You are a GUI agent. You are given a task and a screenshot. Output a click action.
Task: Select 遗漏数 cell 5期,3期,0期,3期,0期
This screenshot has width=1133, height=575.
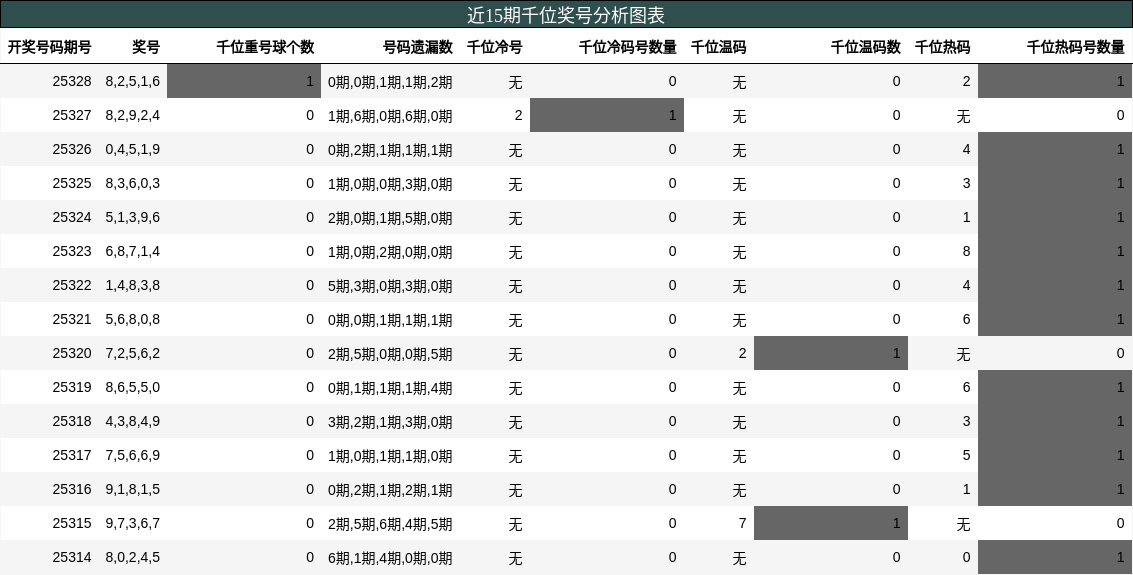pos(390,286)
